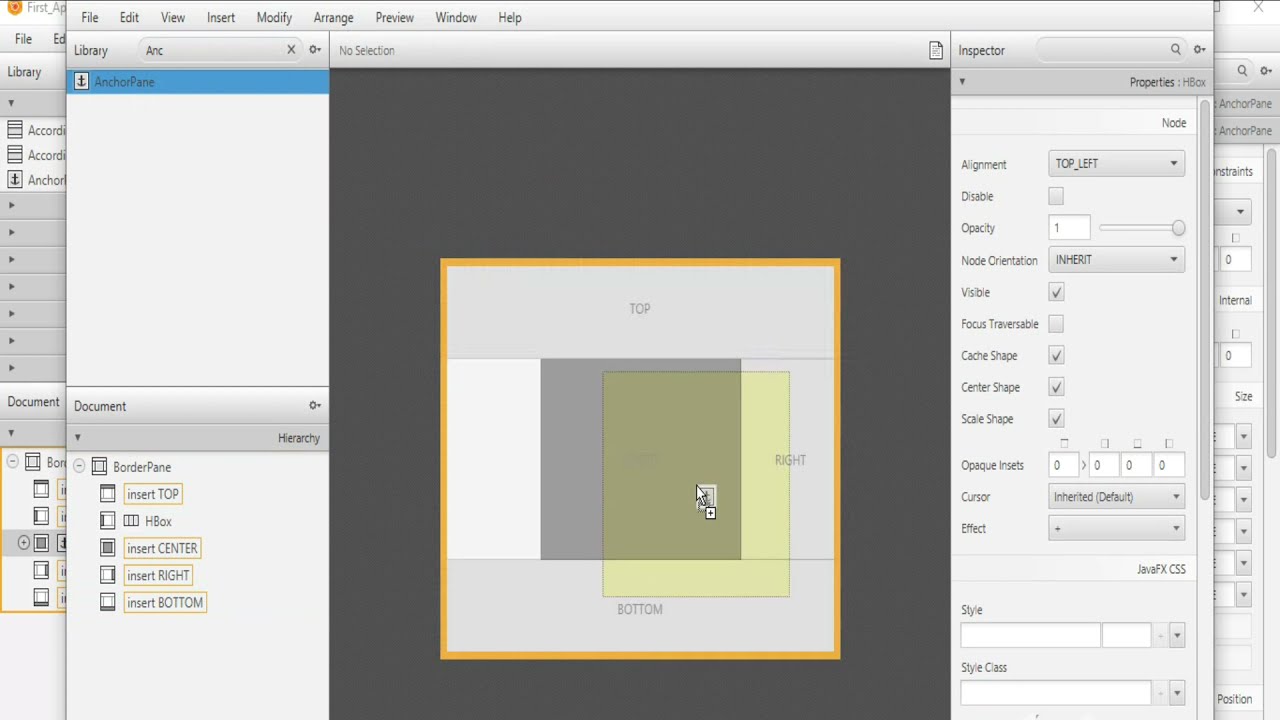Click the search icon in background window

[1242, 71]
